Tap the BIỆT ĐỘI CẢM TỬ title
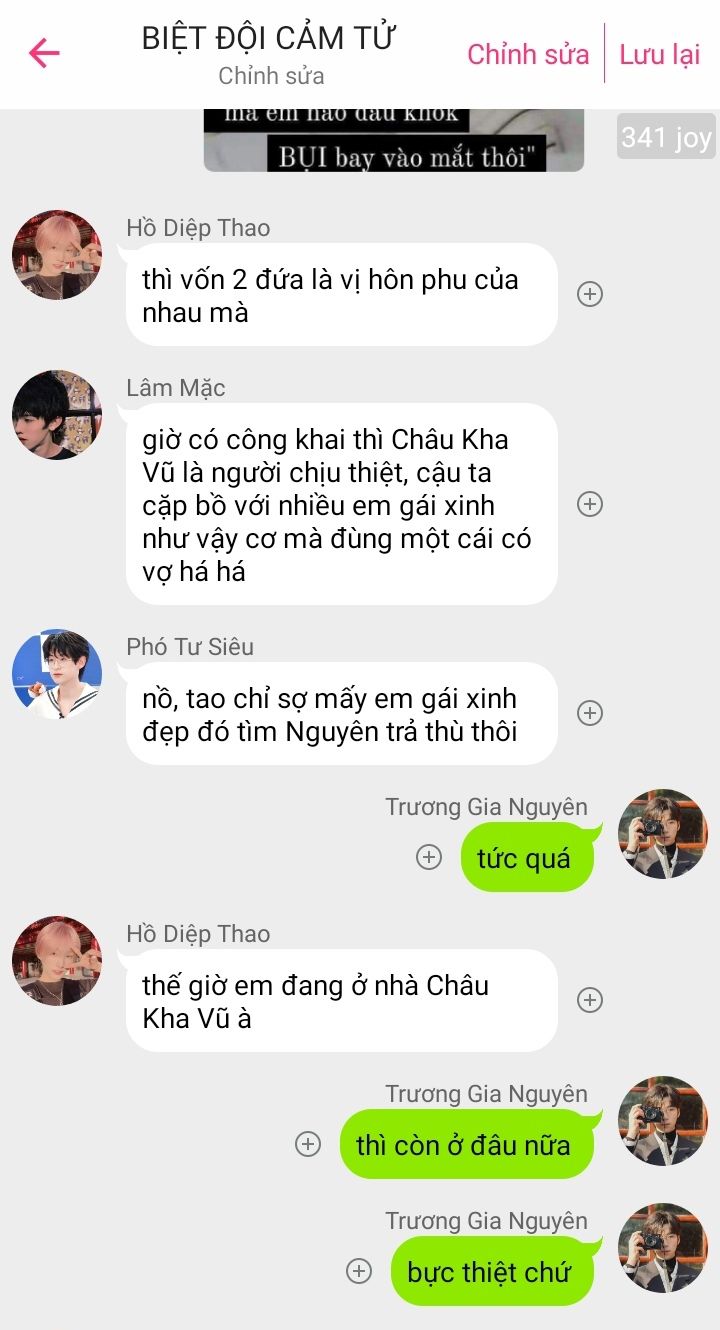The image size is (720, 1330). (x=270, y=38)
